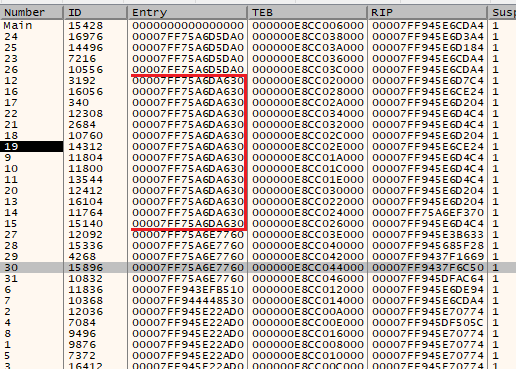Select thread 30 with ID 15896

(258, 268)
